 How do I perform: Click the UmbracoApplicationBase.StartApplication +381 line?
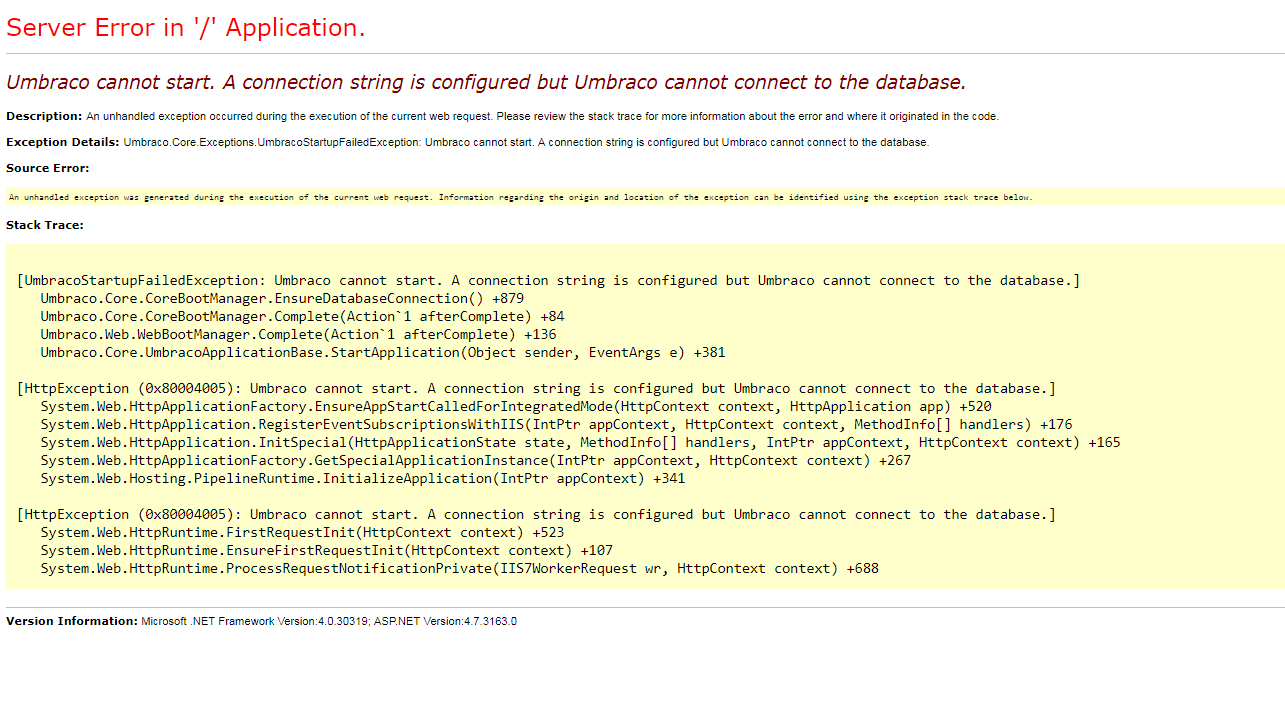click(383, 352)
